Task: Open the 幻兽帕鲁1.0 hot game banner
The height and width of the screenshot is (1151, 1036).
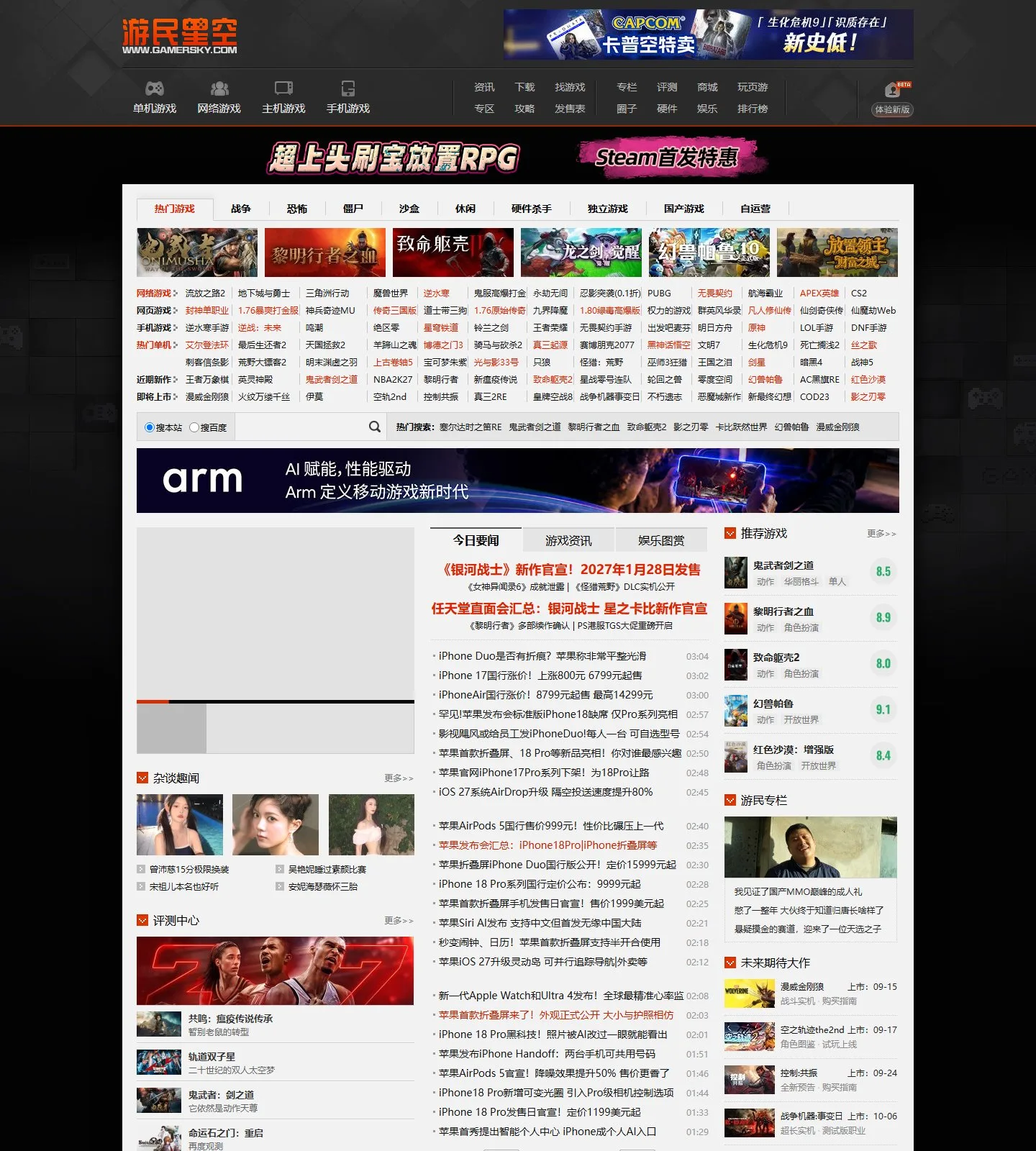Action: tap(709, 253)
